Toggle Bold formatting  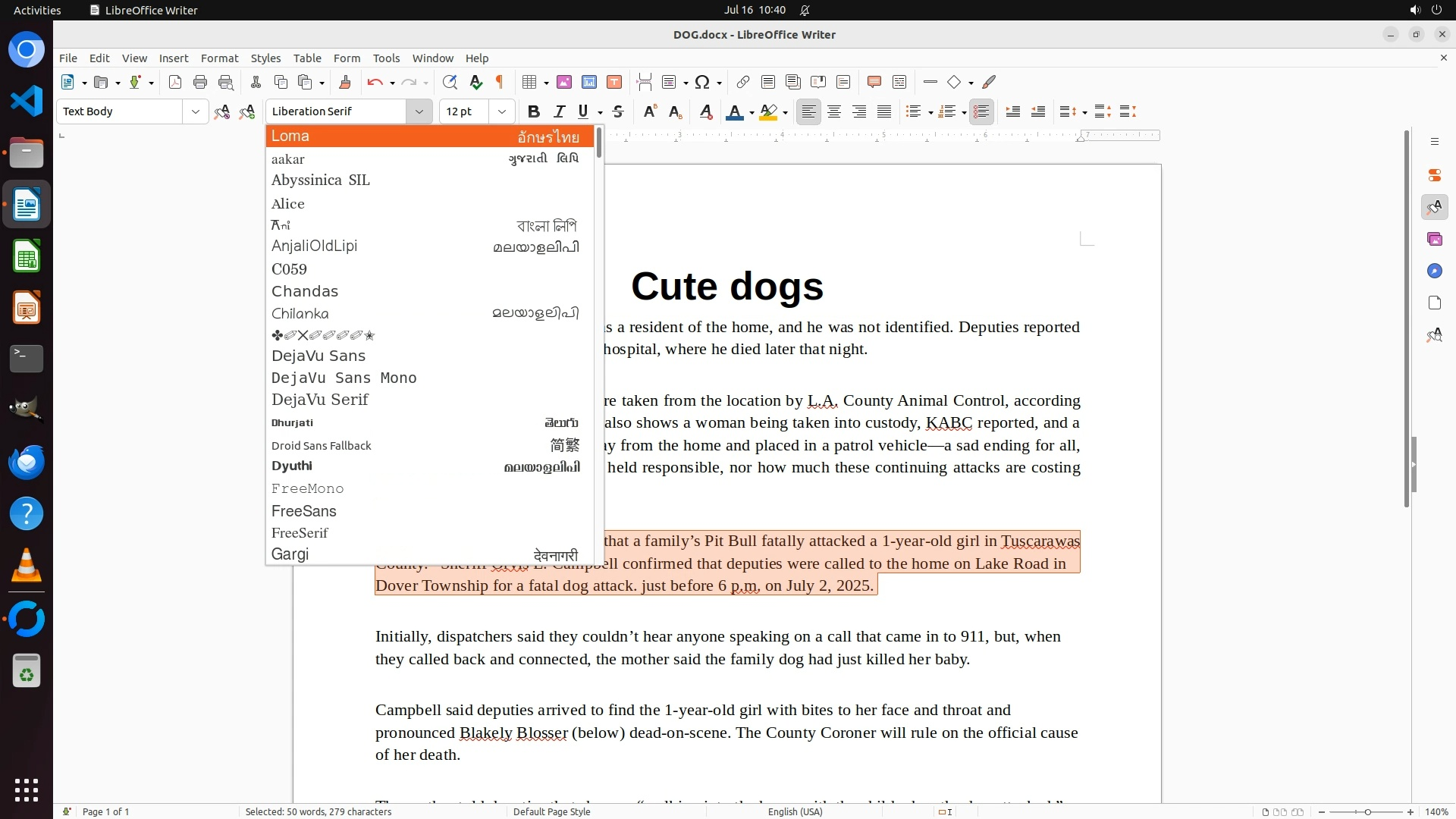(534, 111)
